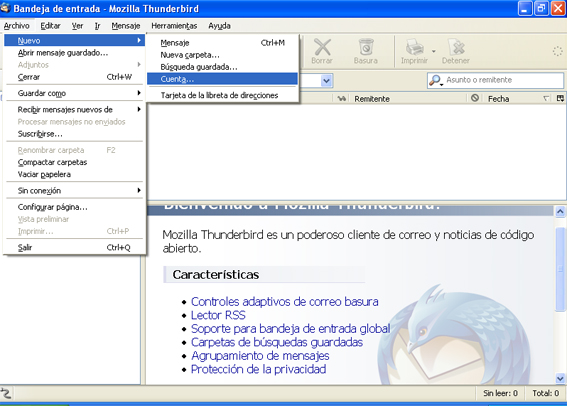Choose Búsqueda guardada... entry
This screenshot has width=567, height=406.
(222, 67)
